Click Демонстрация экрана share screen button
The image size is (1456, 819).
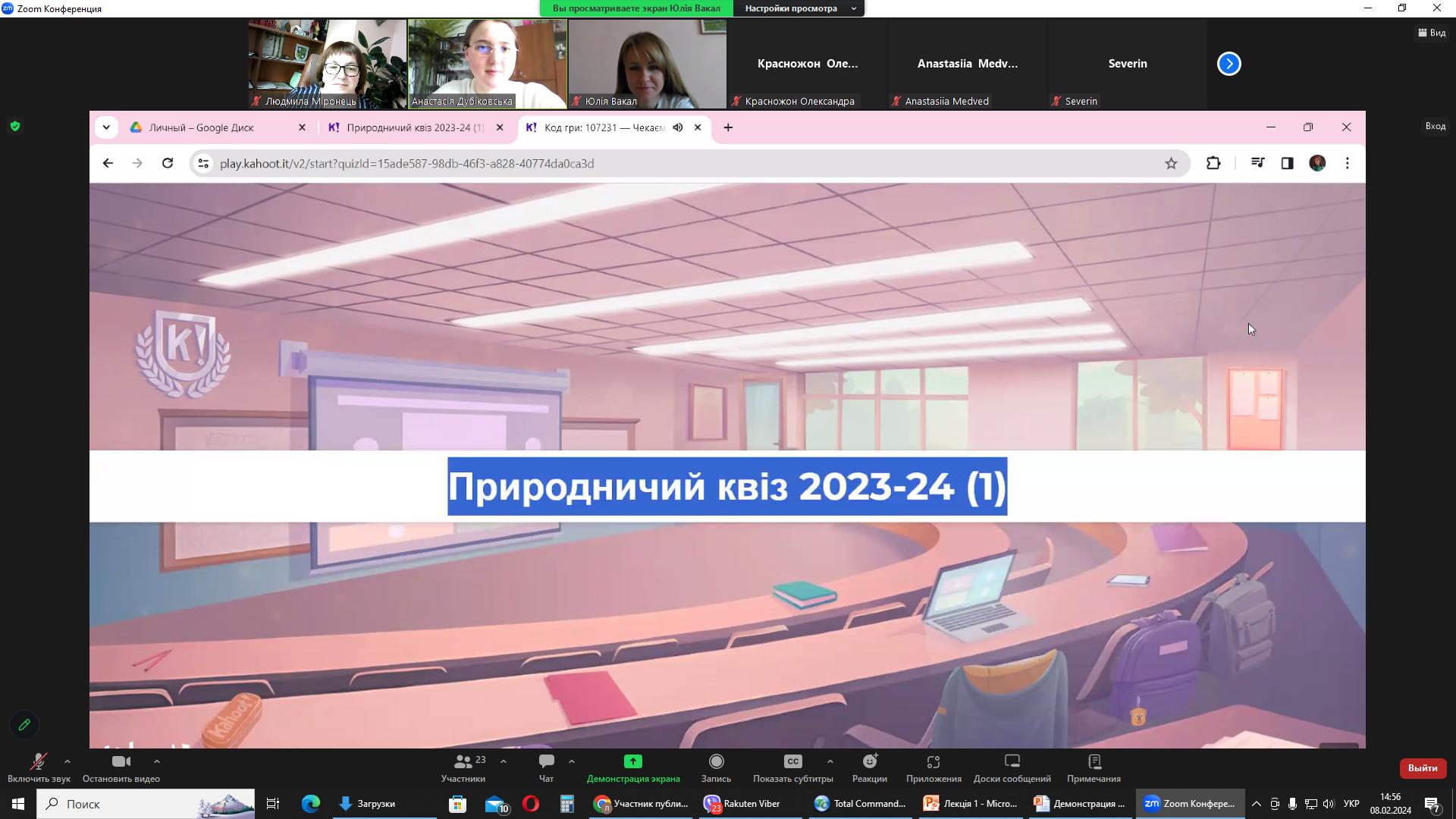632,761
